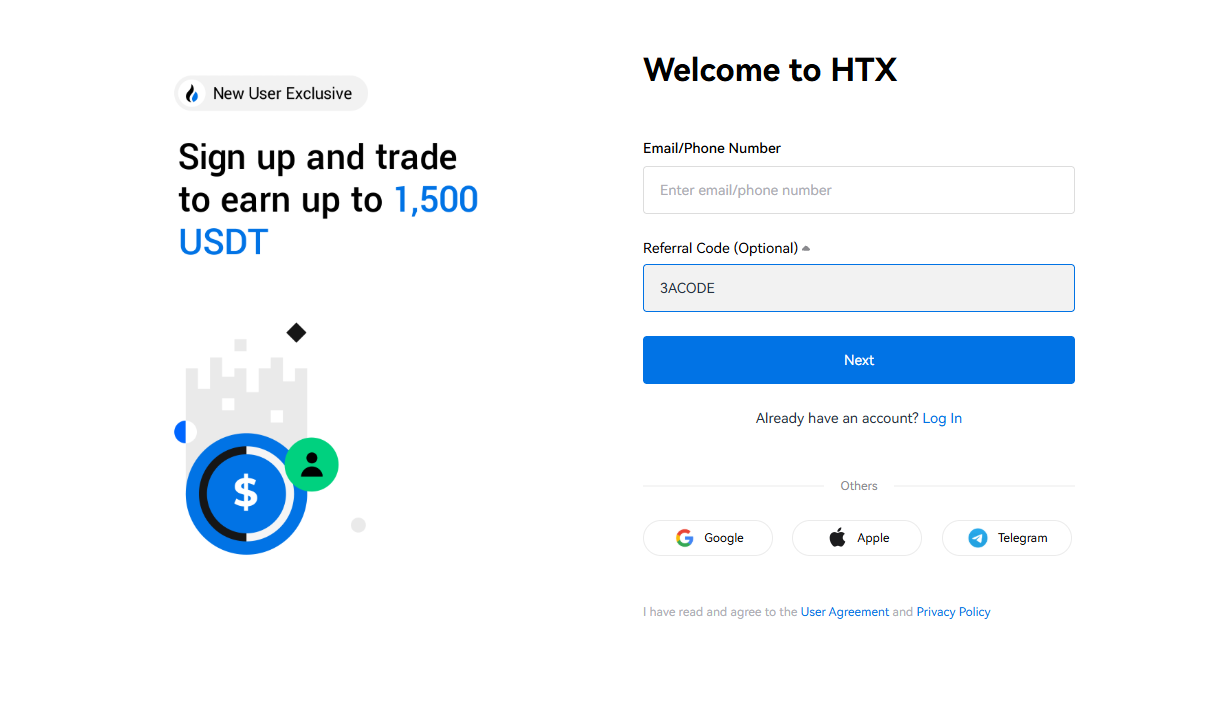This screenshot has height=702, width=1224.
Task: Click the green user avatar icon
Action: (311, 464)
